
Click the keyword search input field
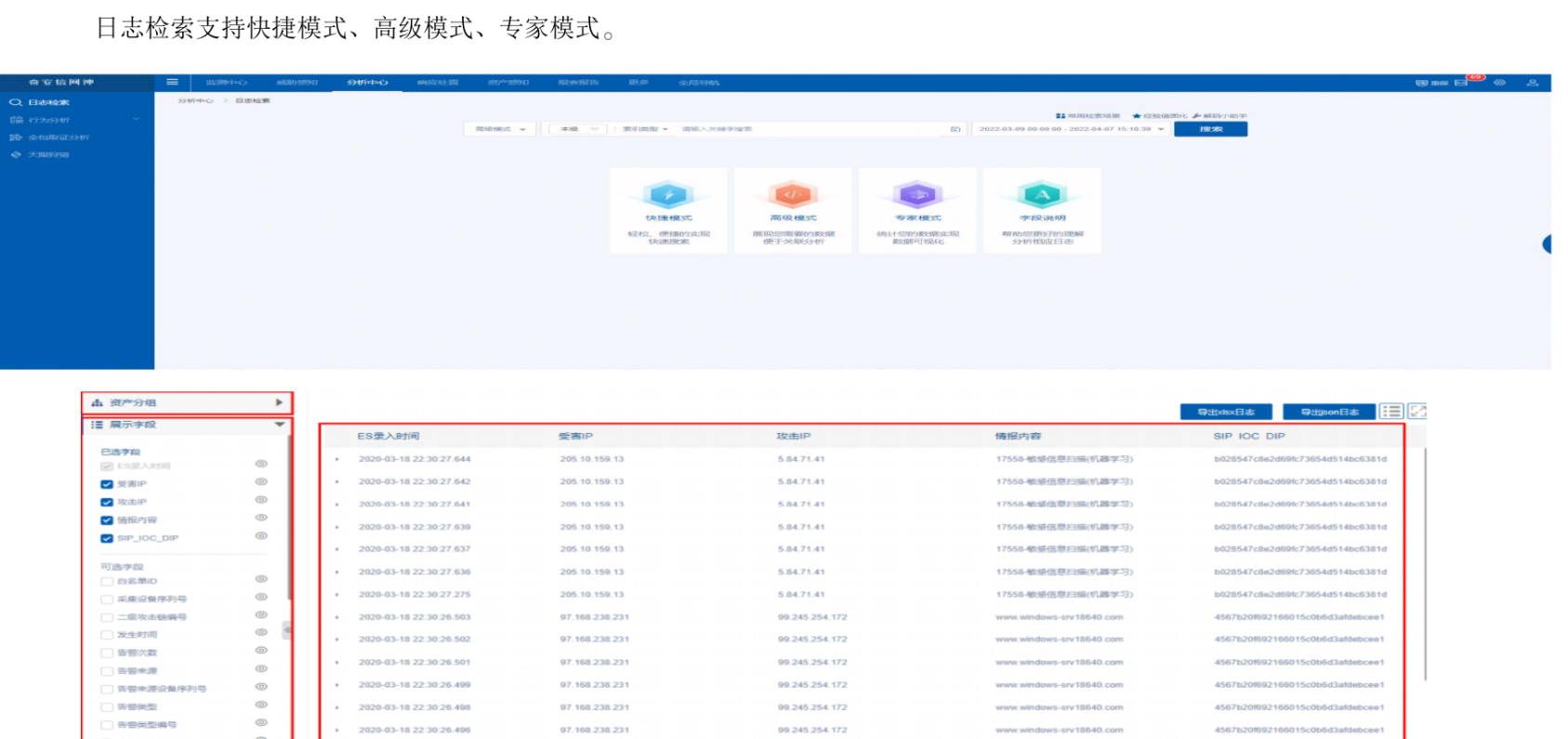tap(809, 129)
